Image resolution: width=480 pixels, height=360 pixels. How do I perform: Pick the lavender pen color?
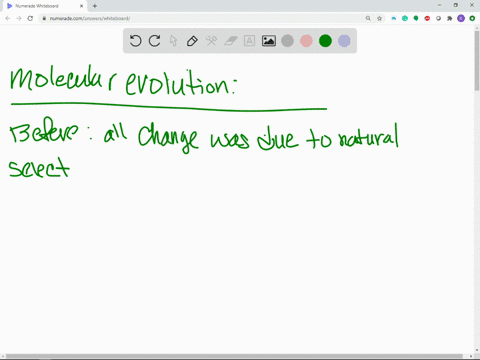coord(344,41)
